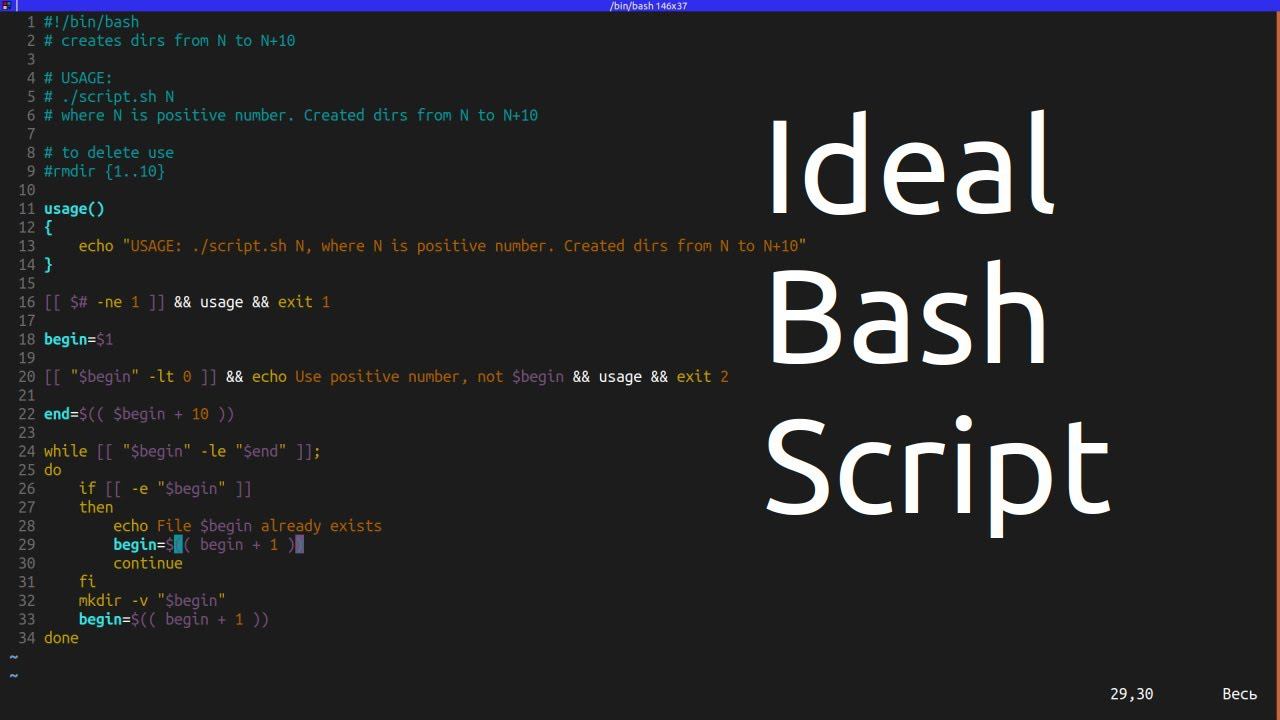
Task: Click the '# USAGE:' comment line
Action: click(x=78, y=78)
